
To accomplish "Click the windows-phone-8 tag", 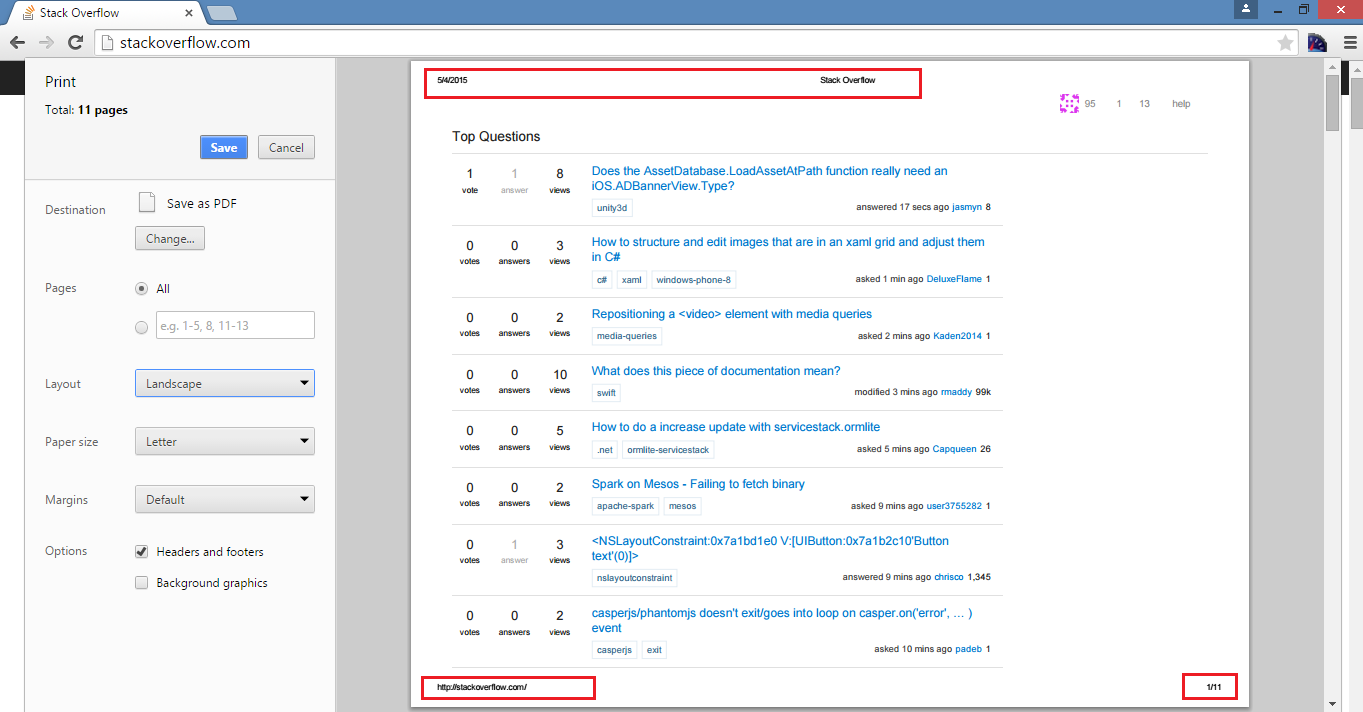I will [x=693, y=280].
